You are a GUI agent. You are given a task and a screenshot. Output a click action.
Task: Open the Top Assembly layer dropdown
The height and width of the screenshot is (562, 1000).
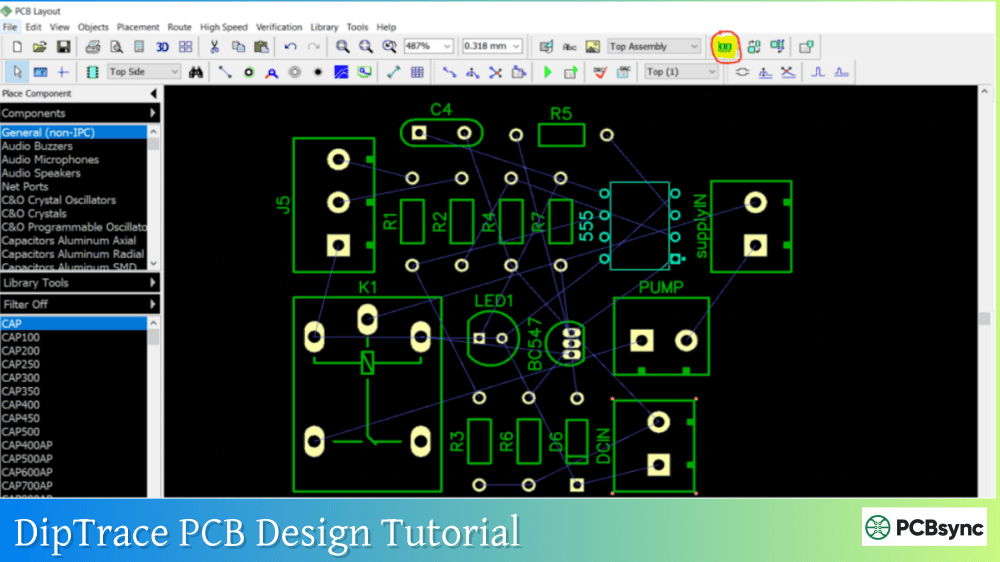coord(694,47)
